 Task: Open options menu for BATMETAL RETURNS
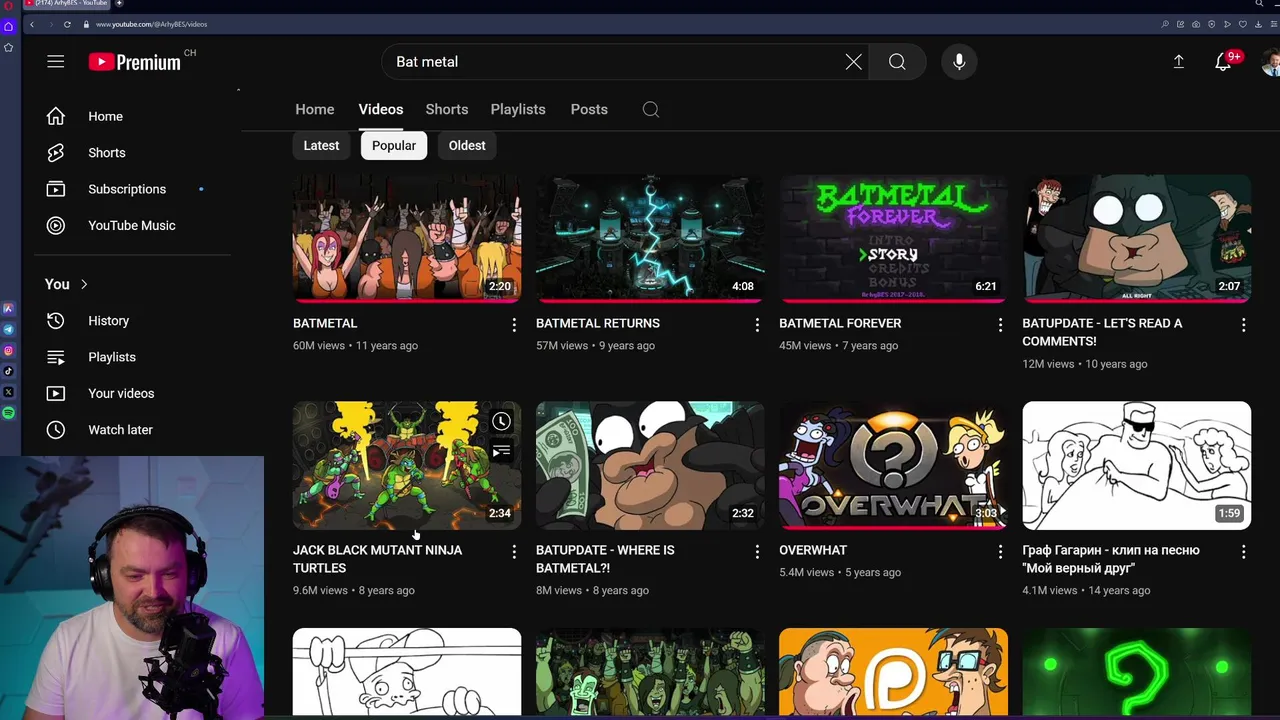757,325
